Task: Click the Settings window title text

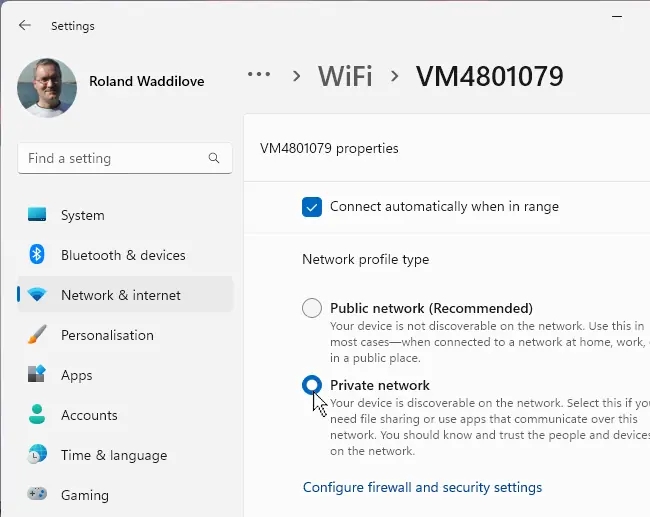Action: pyautogui.click(x=73, y=26)
